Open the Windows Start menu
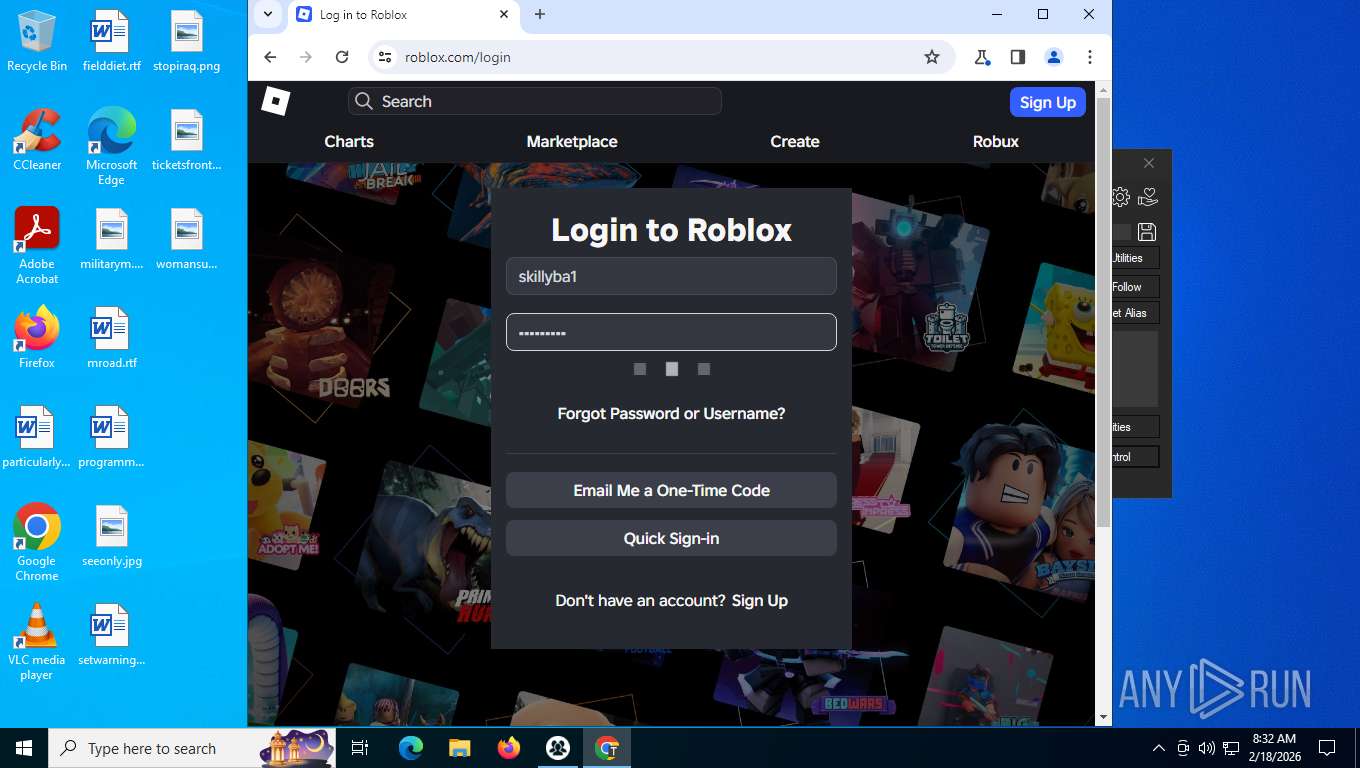The height and width of the screenshot is (768, 1360). point(24,748)
